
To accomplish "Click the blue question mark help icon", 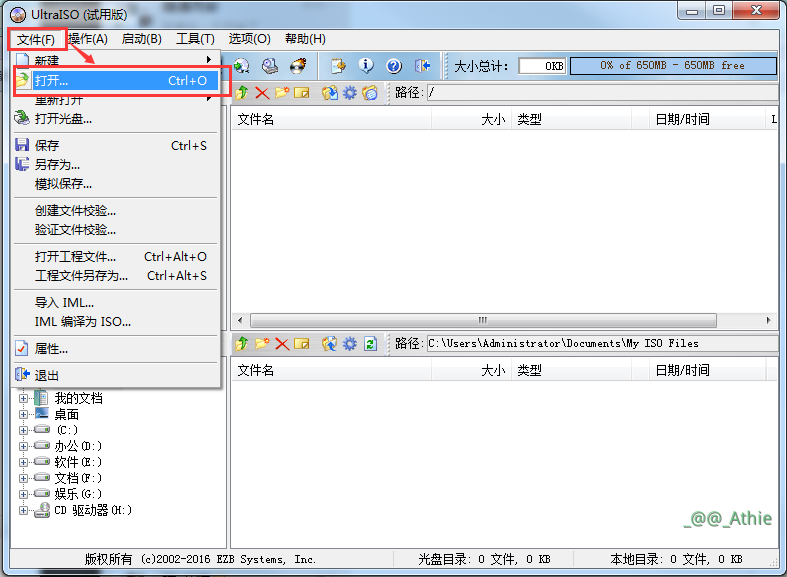I will coord(394,66).
